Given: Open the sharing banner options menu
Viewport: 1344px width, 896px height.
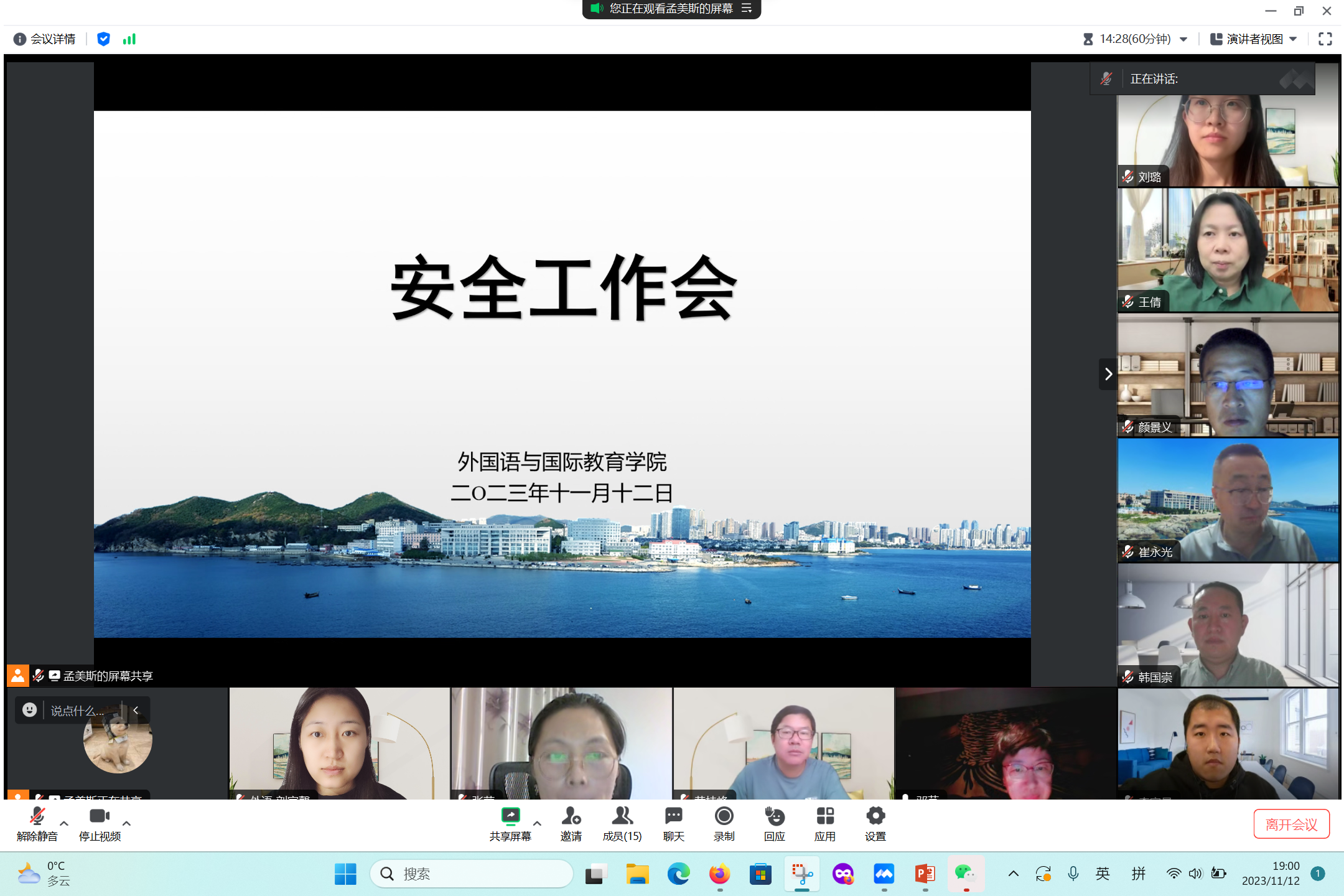Looking at the screenshot, I should [747, 9].
